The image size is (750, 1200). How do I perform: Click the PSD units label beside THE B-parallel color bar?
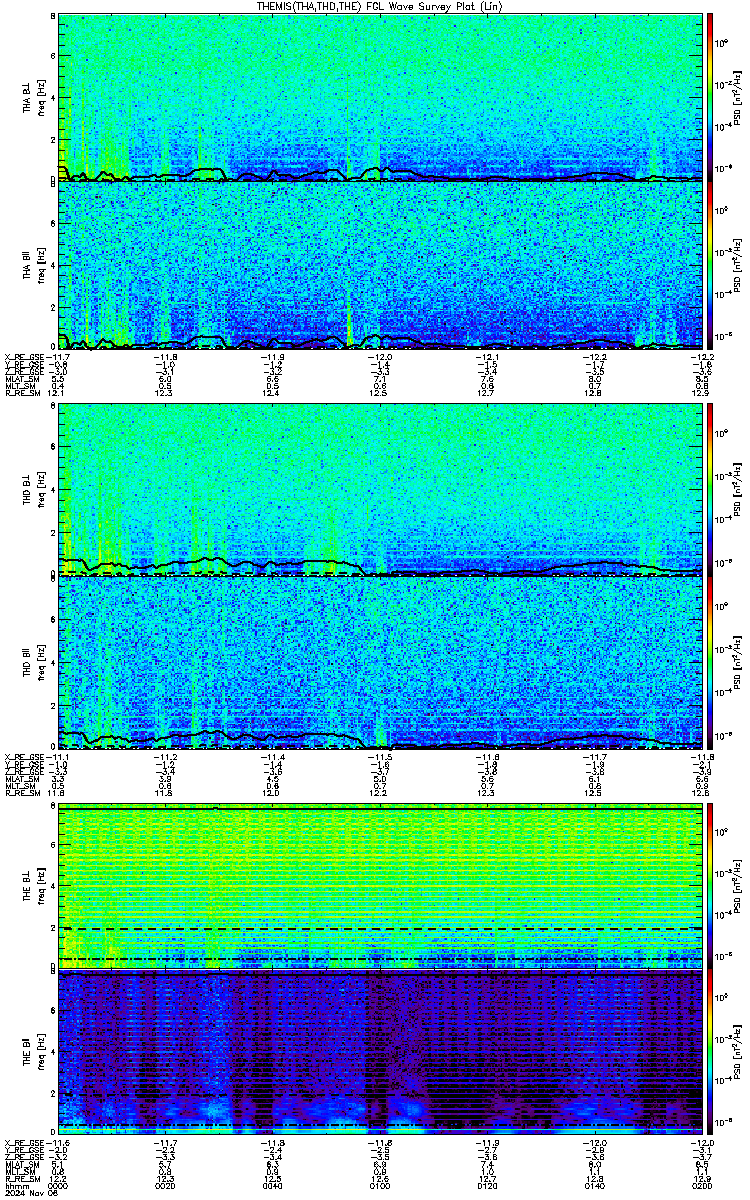(x=737, y=1051)
